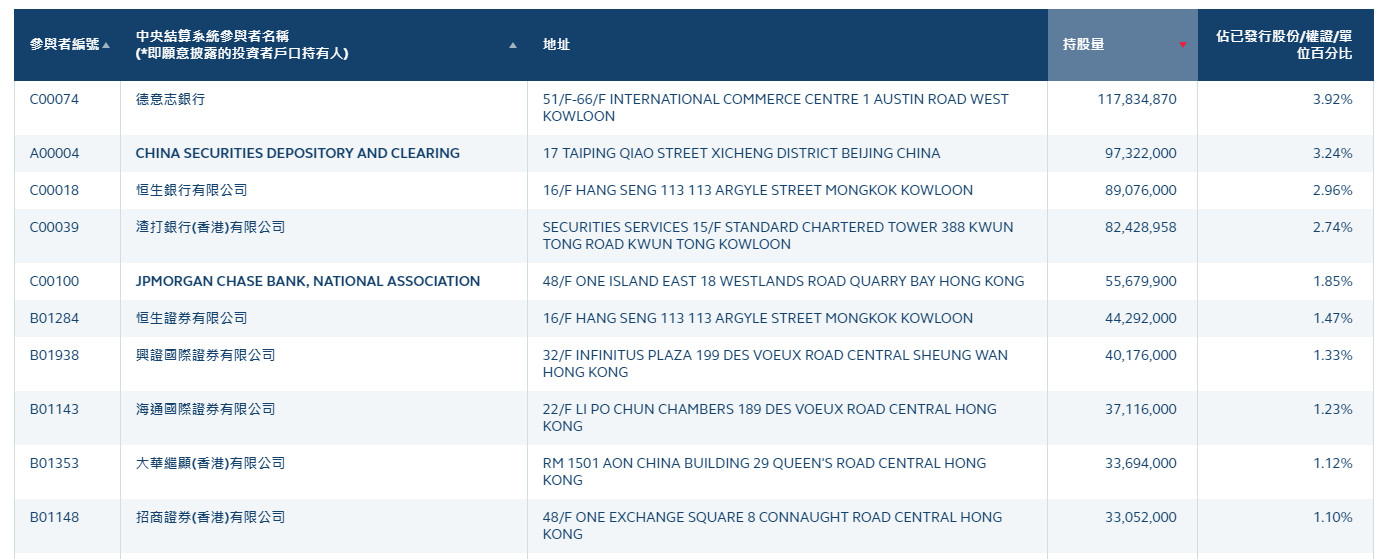The height and width of the screenshot is (559, 1379).
Task: Sort by participant ID using its arrow
Action: [106, 45]
